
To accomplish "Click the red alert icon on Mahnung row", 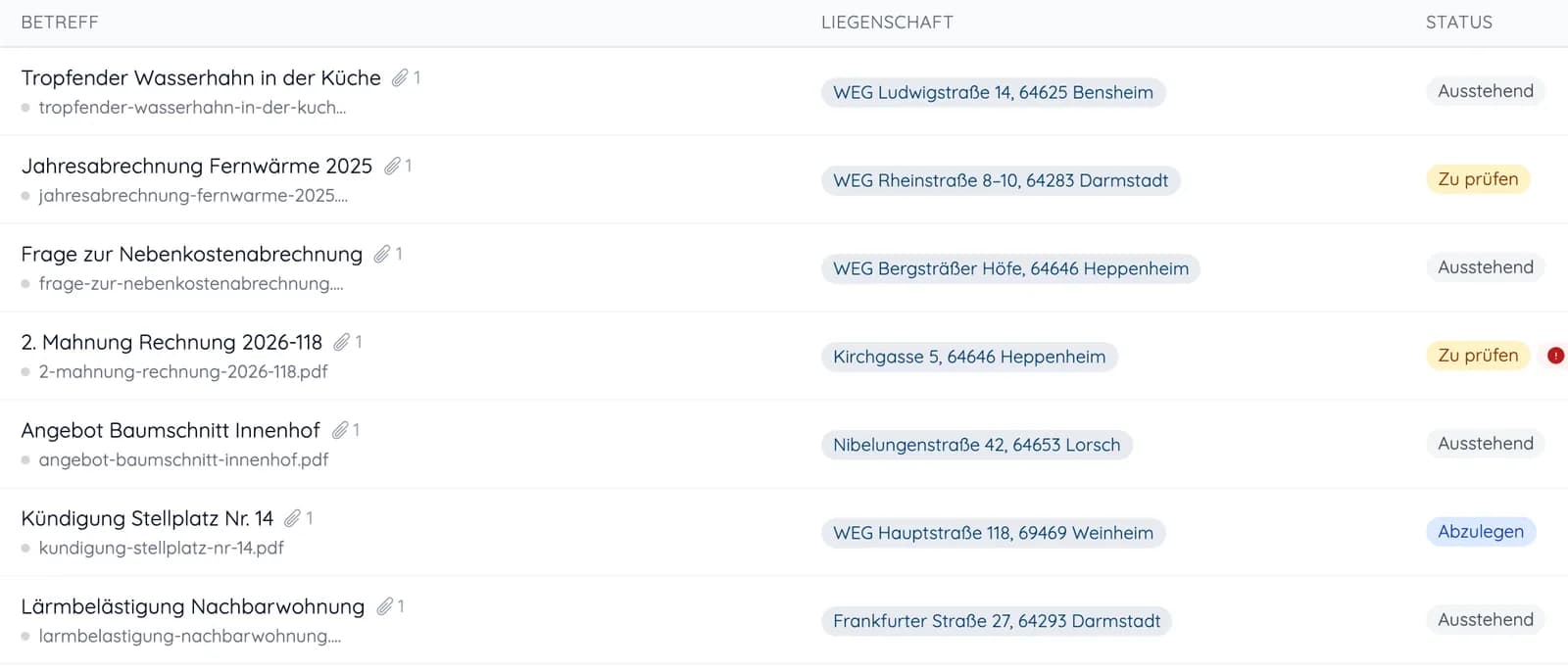I will (1555, 356).
